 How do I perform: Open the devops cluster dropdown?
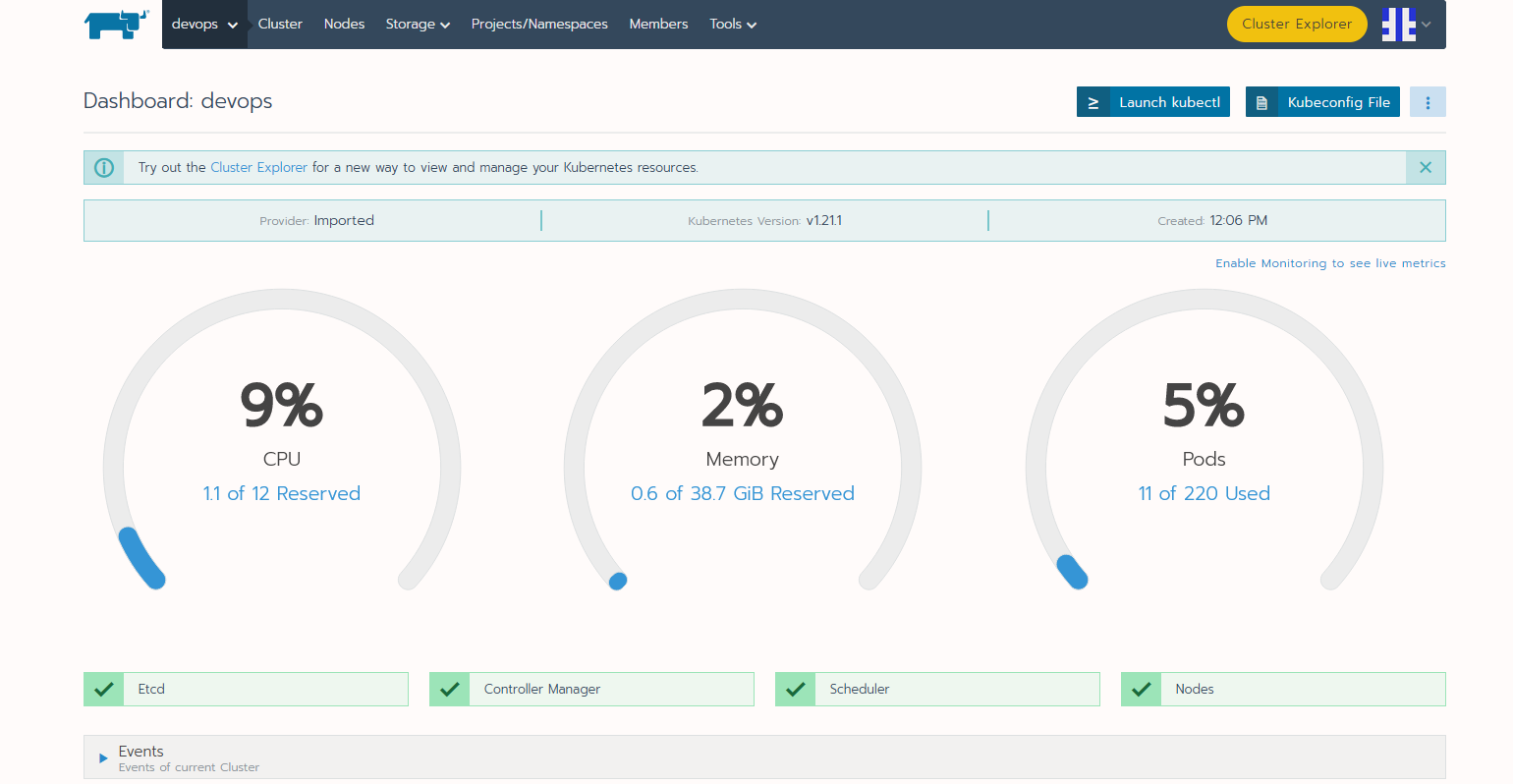(204, 25)
